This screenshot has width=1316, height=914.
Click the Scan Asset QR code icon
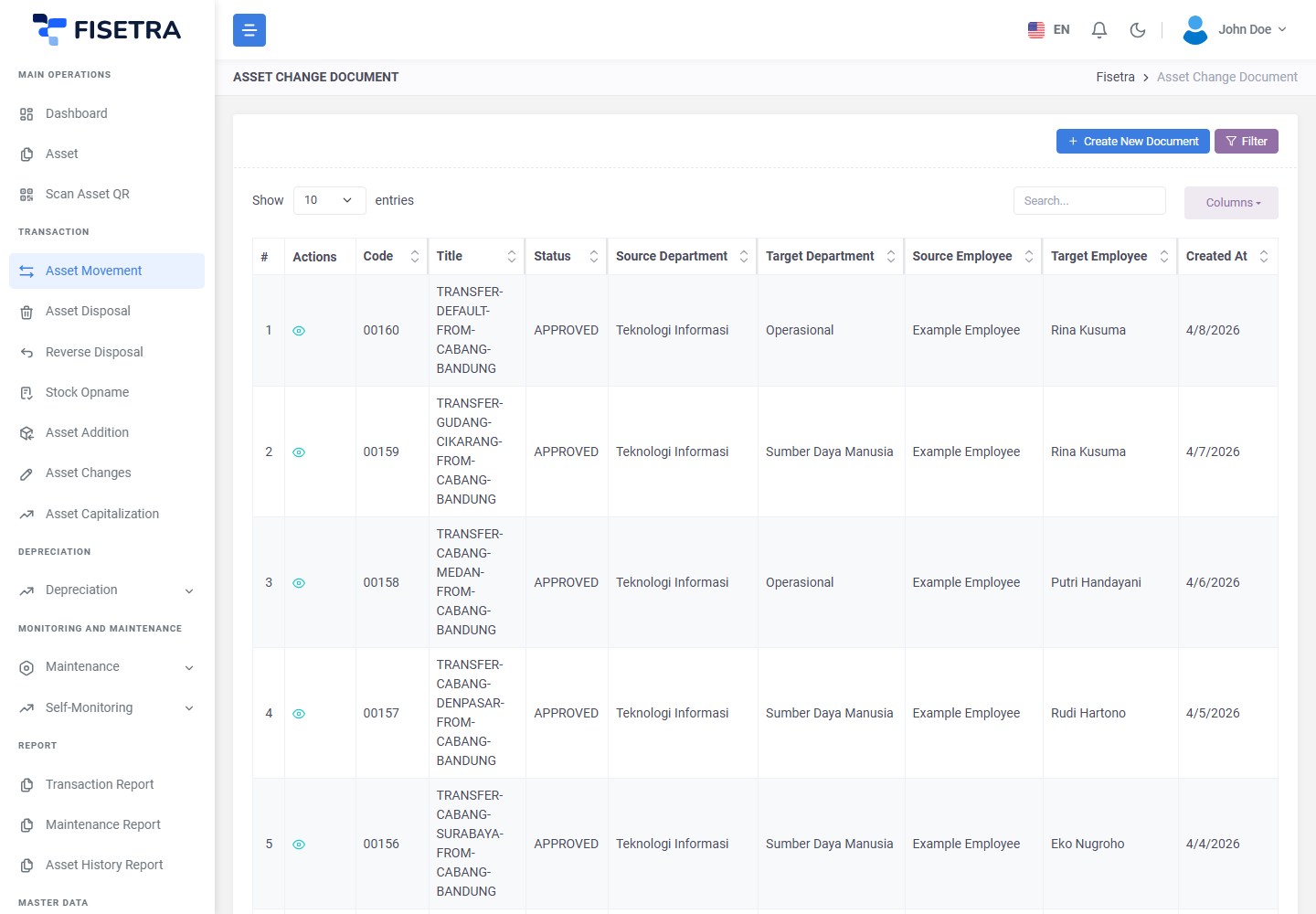point(27,195)
